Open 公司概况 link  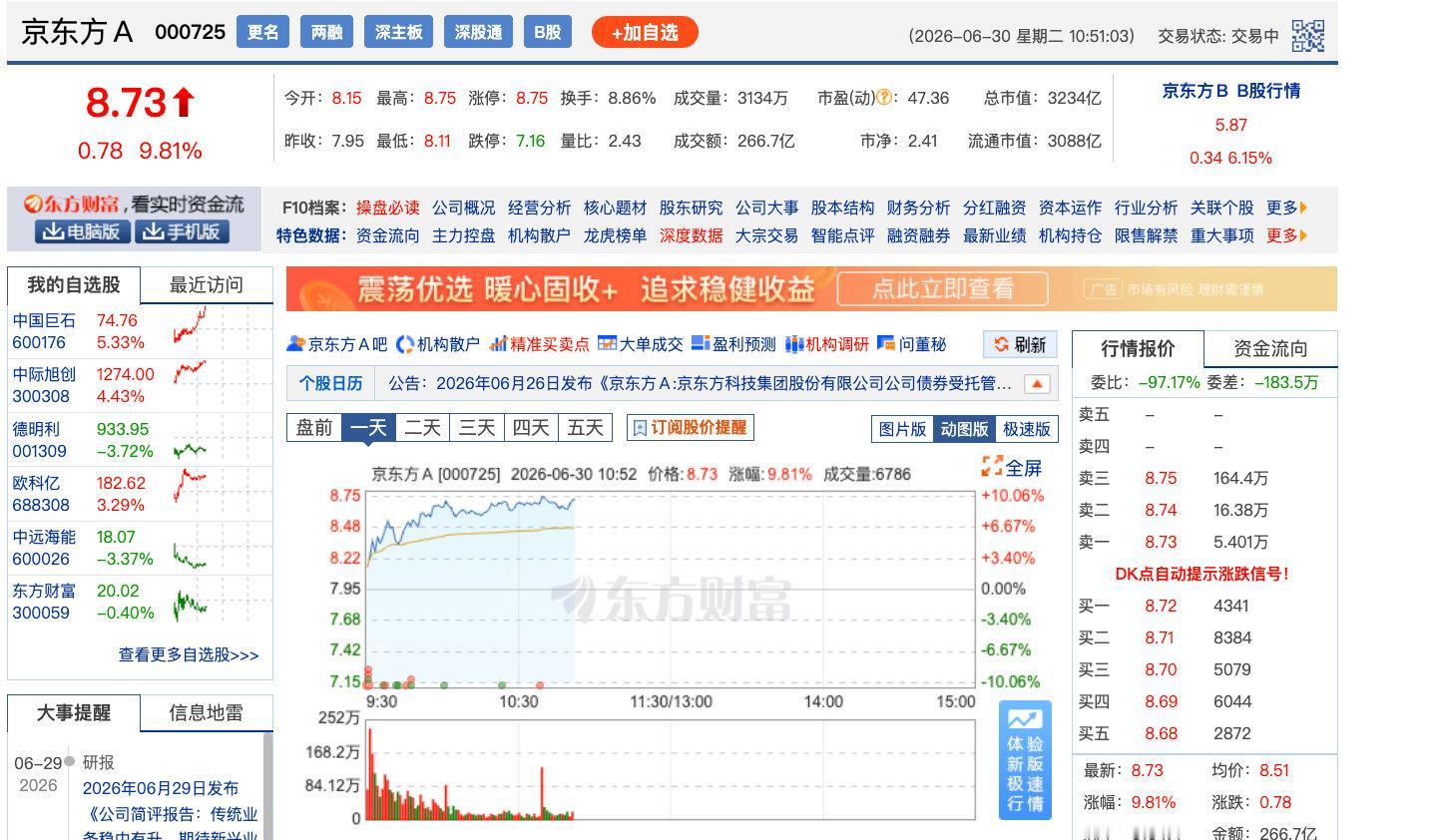(x=463, y=208)
